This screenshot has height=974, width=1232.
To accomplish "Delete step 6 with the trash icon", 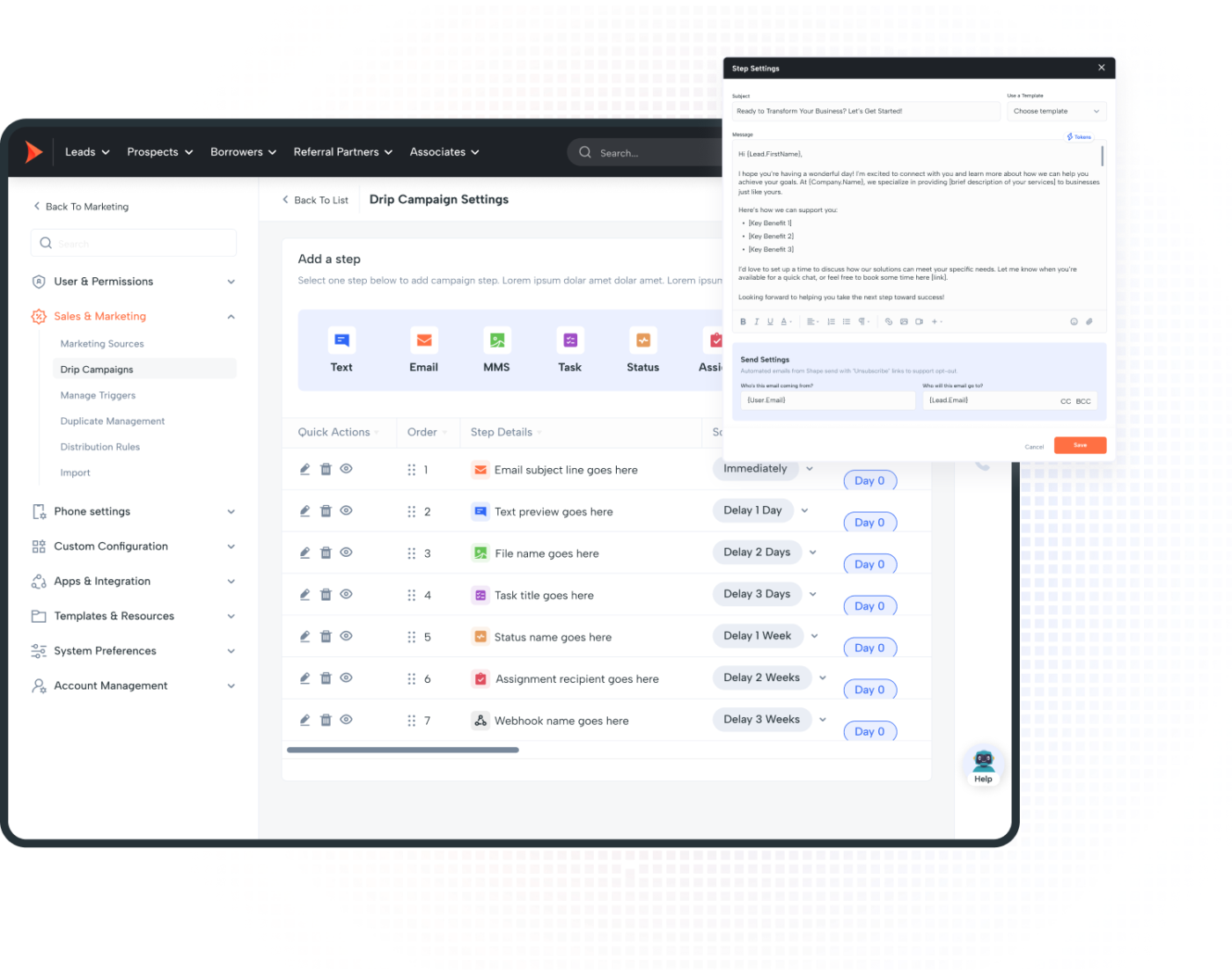I will pyautogui.click(x=326, y=678).
